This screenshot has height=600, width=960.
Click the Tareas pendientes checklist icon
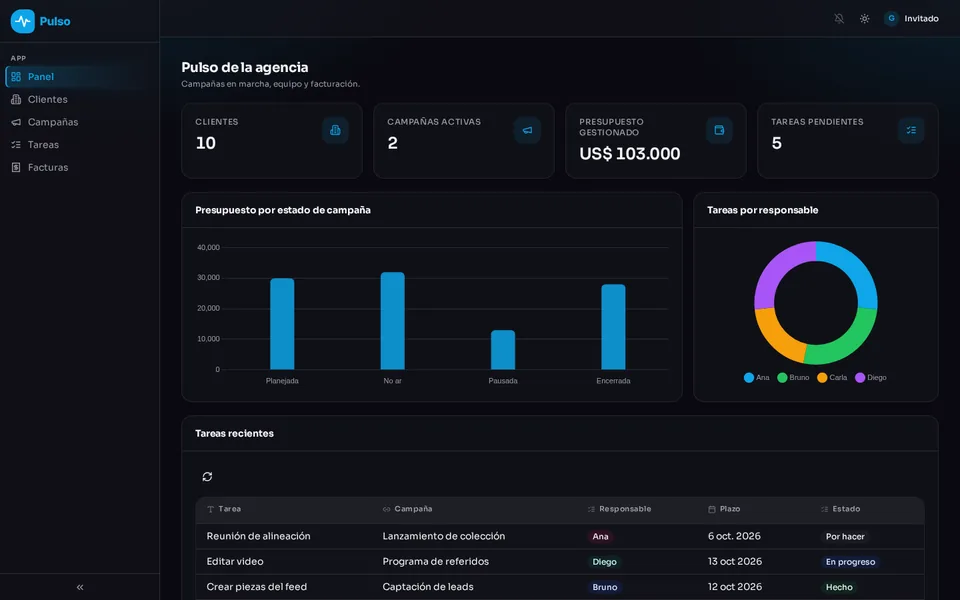[x=911, y=130]
